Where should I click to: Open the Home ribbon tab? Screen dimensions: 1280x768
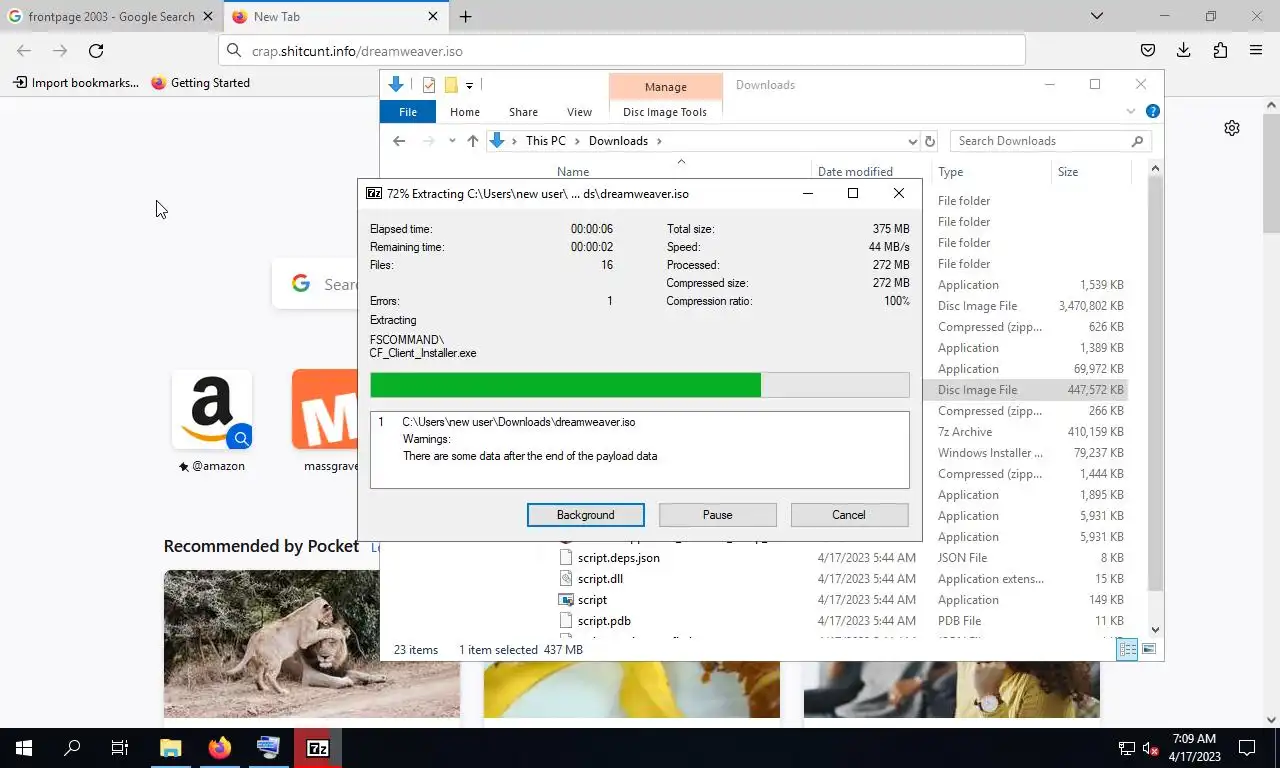[x=465, y=112]
